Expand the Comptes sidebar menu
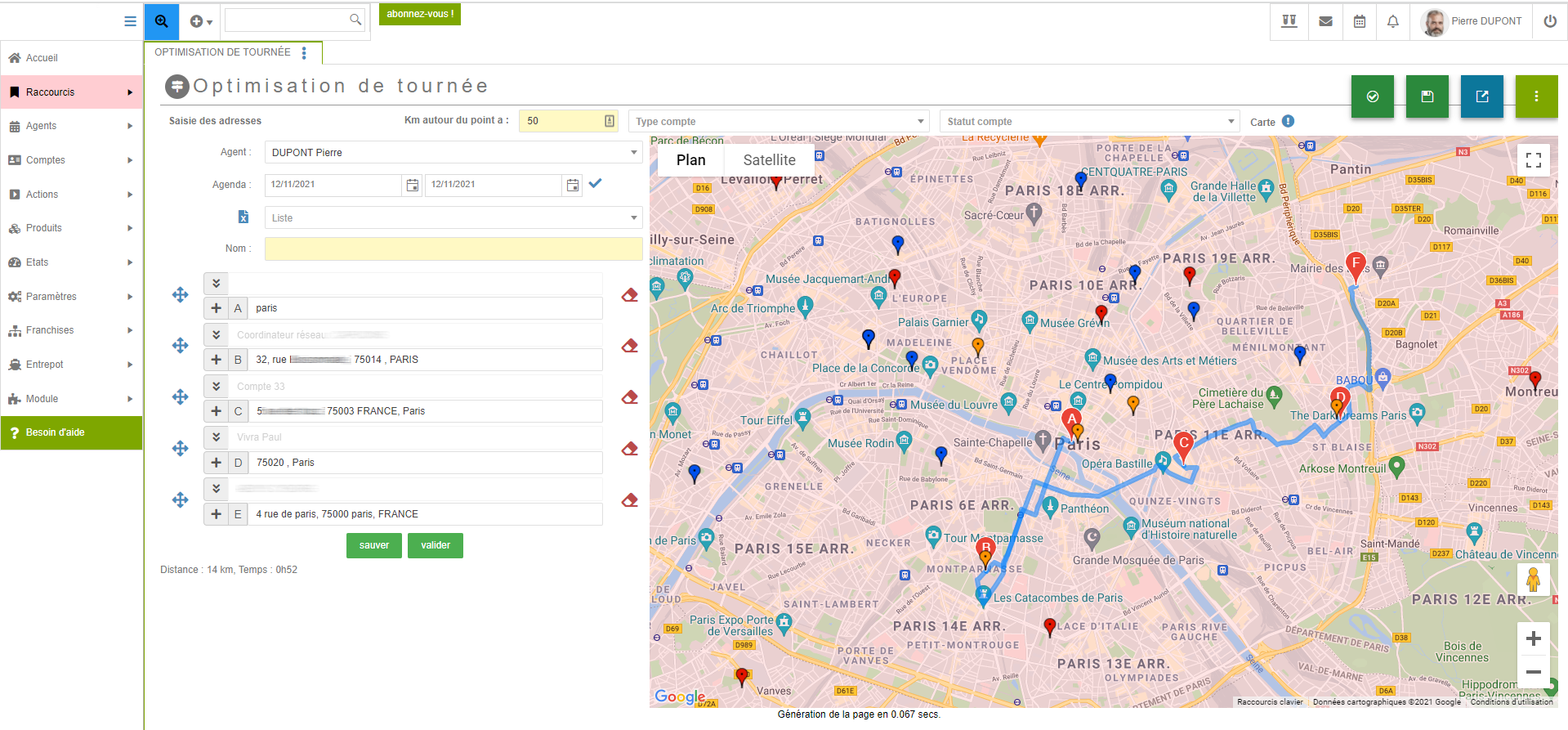The width and height of the screenshot is (1568, 730). pos(71,160)
